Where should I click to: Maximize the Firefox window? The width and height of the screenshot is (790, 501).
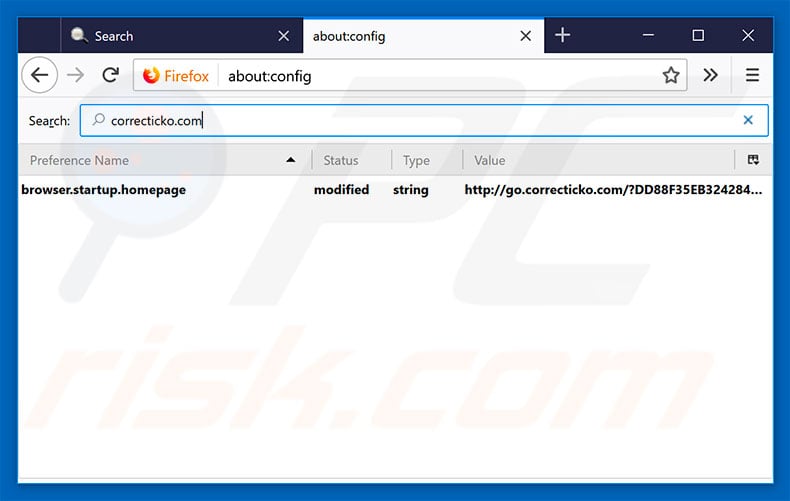coord(698,35)
